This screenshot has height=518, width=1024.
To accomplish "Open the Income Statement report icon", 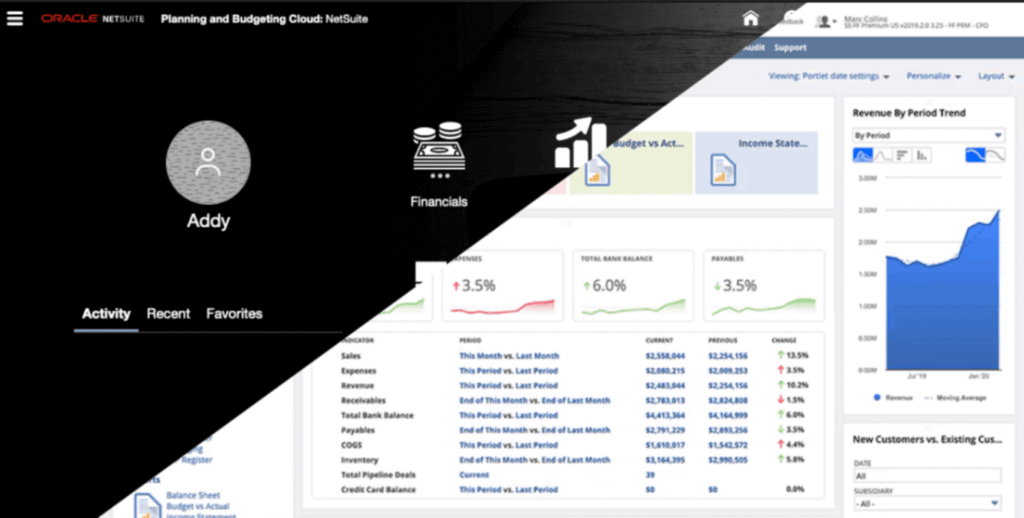I will tap(722, 169).
